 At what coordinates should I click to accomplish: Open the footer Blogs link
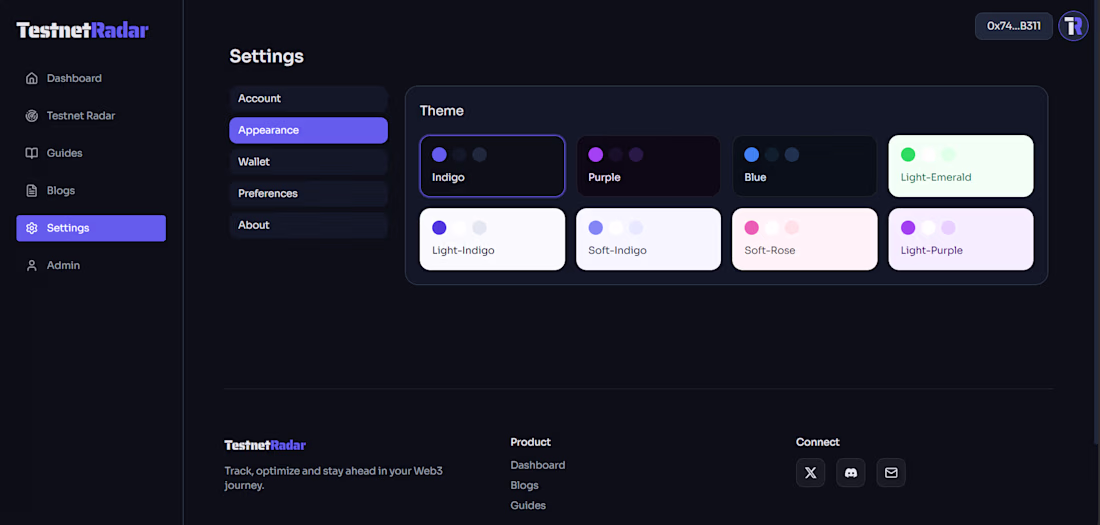click(x=525, y=485)
